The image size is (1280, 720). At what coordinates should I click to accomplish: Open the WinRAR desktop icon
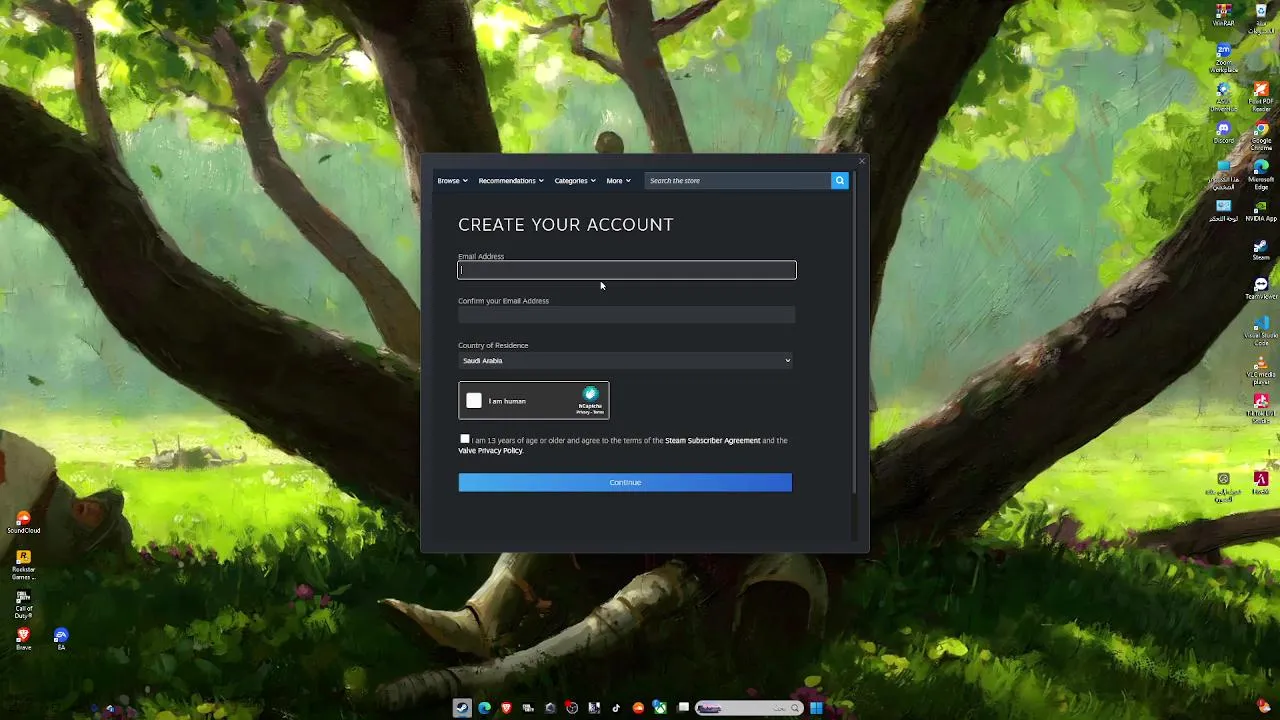[1223, 14]
